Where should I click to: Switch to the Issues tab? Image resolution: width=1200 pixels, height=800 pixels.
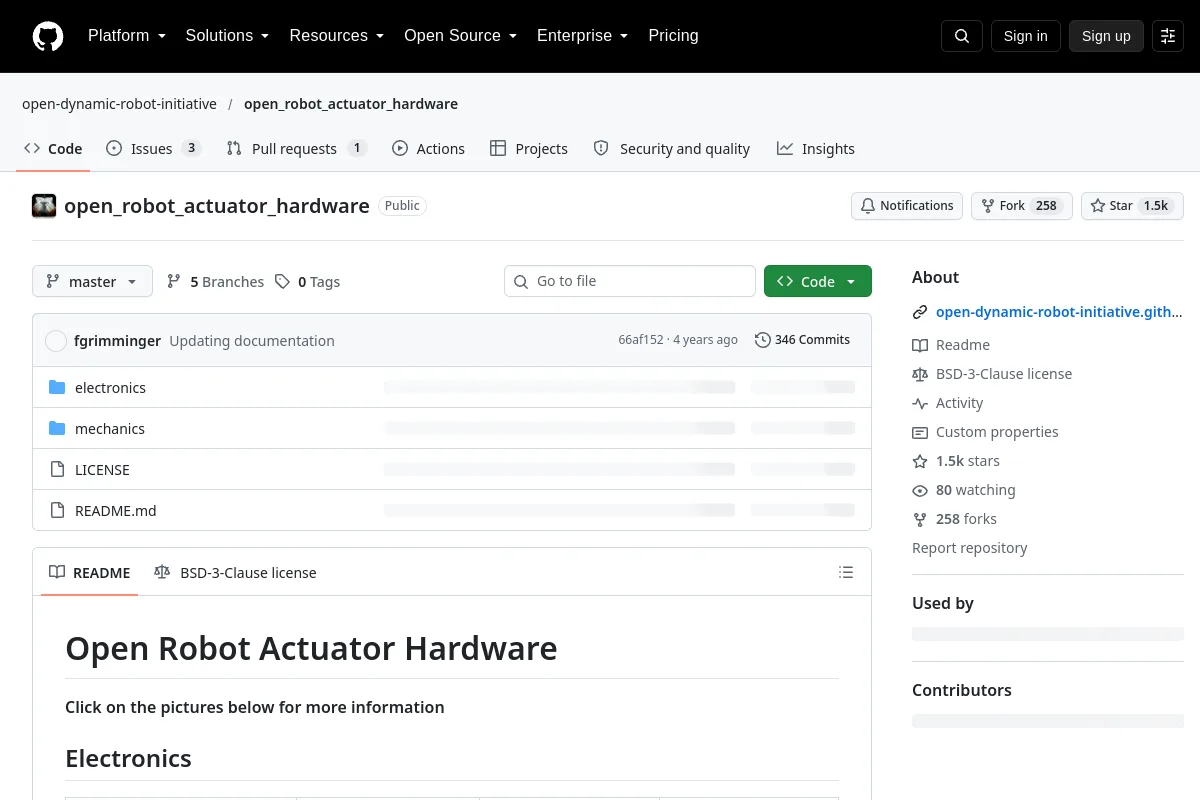coord(154,149)
